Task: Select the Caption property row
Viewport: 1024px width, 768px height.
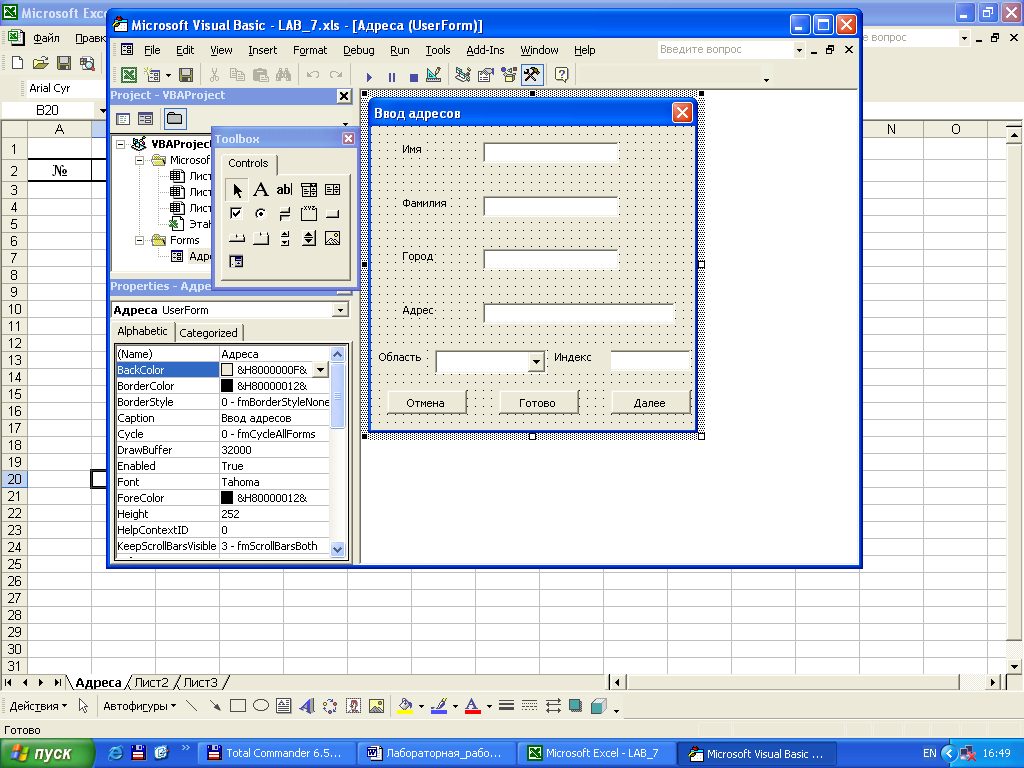Action: [x=223, y=418]
